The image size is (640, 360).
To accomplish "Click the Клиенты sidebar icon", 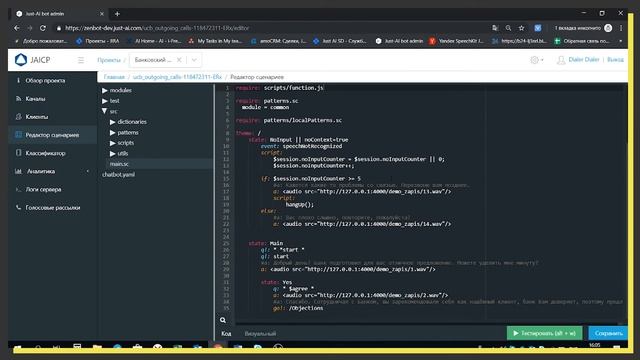I will pyautogui.click(x=18, y=117).
